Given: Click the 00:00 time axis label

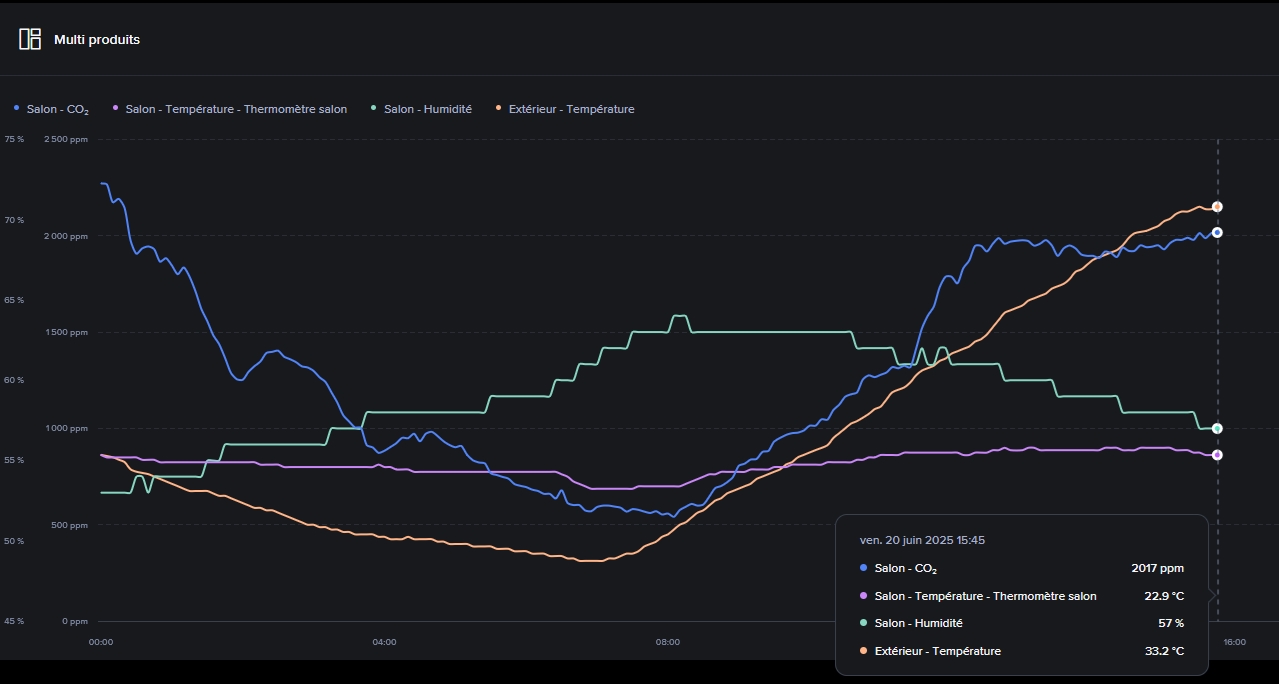Looking at the screenshot, I should 101,642.
